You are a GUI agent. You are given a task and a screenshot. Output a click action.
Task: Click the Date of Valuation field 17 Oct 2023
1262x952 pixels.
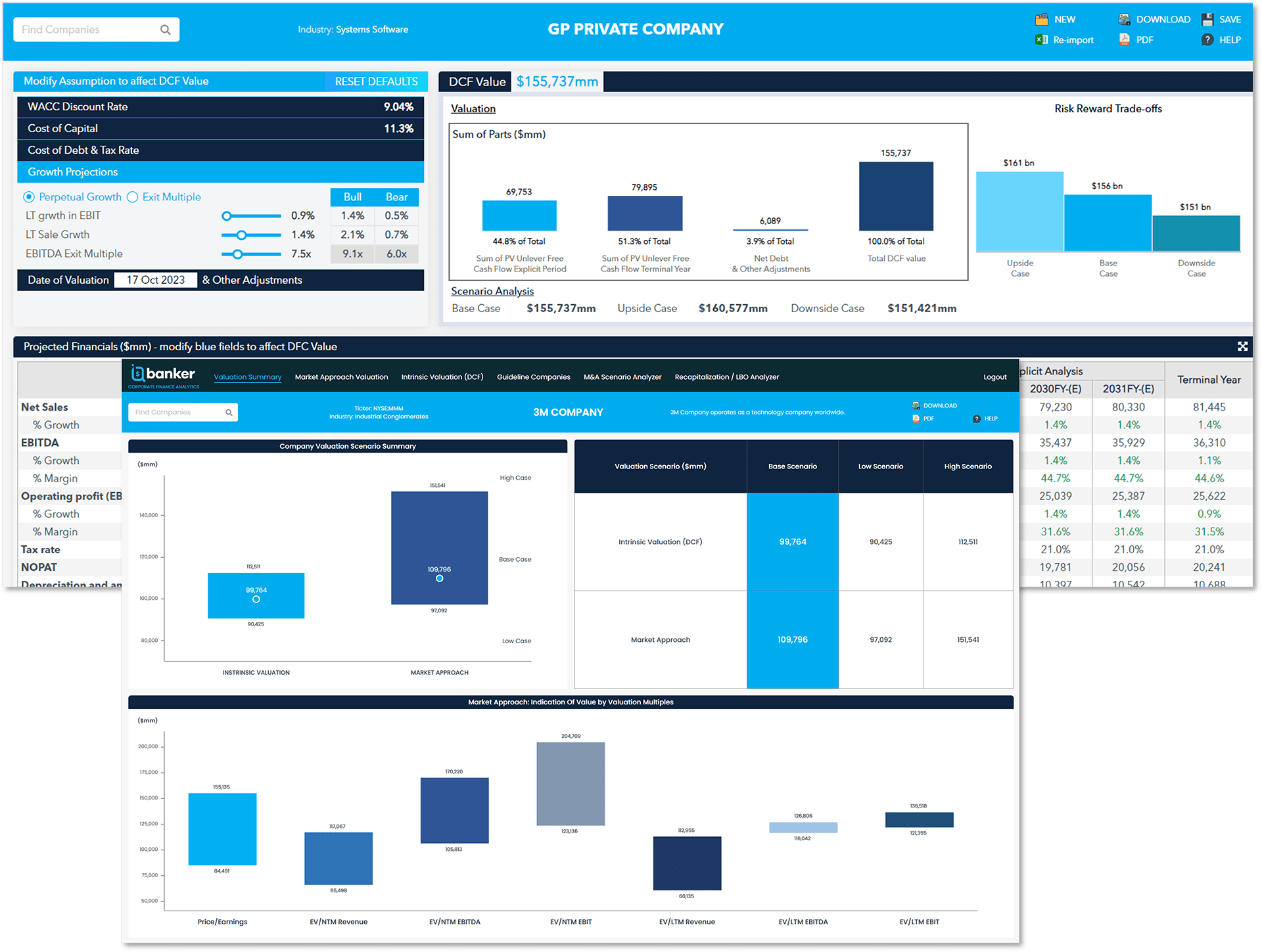pyautogui.click(x=156, y=280)
